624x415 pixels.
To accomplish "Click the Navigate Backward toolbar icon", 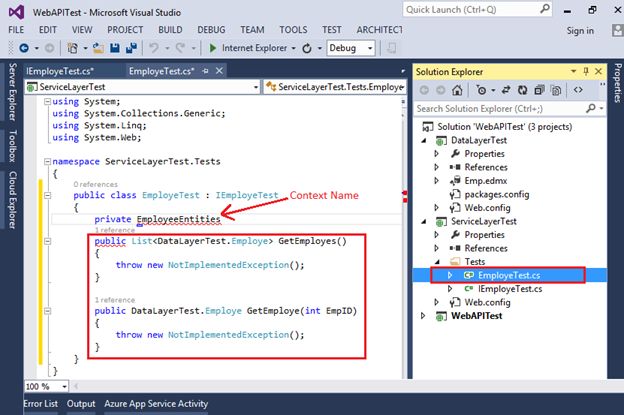I will coord(24,48).
